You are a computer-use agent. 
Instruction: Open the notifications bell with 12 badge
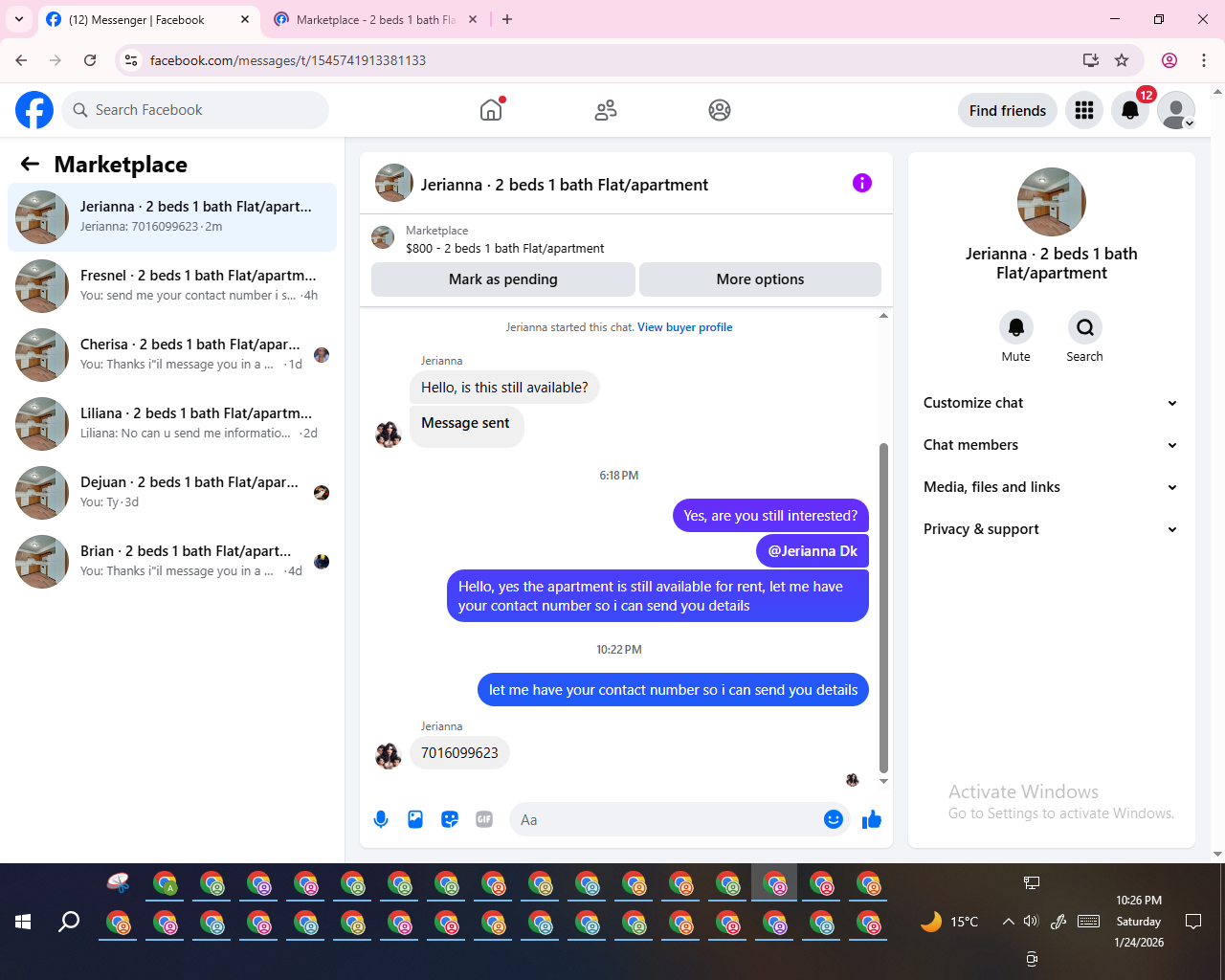1130,110
